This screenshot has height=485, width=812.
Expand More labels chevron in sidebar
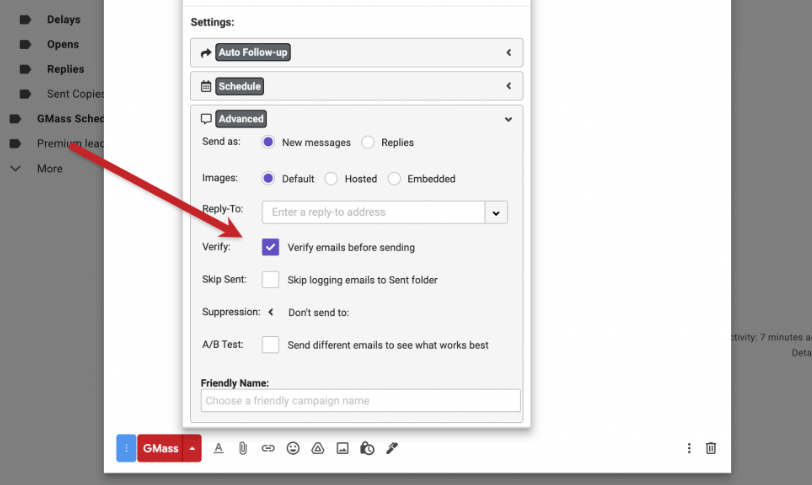pyautogui.click(x=16, y=169)
